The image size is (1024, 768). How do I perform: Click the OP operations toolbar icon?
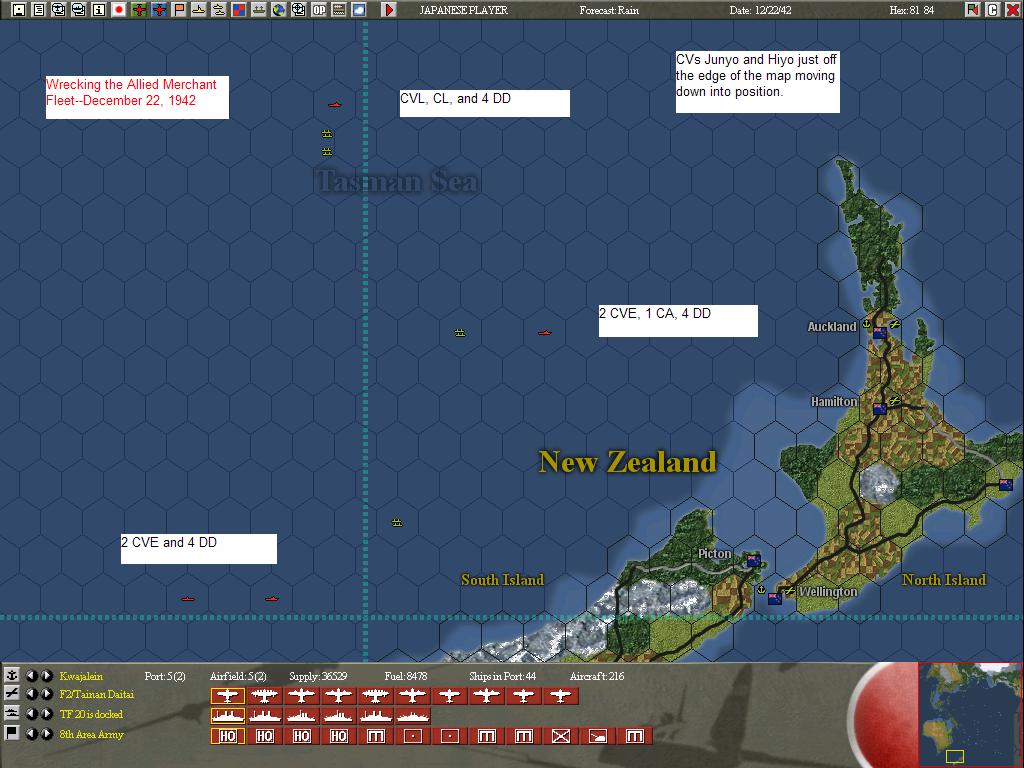click(319, 10)
